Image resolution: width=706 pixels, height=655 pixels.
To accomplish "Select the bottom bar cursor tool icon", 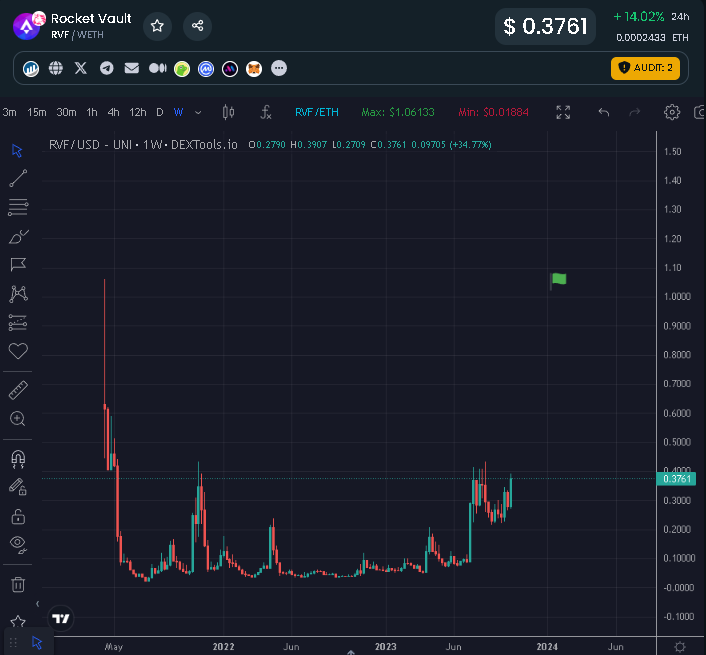I will (37, 642).
